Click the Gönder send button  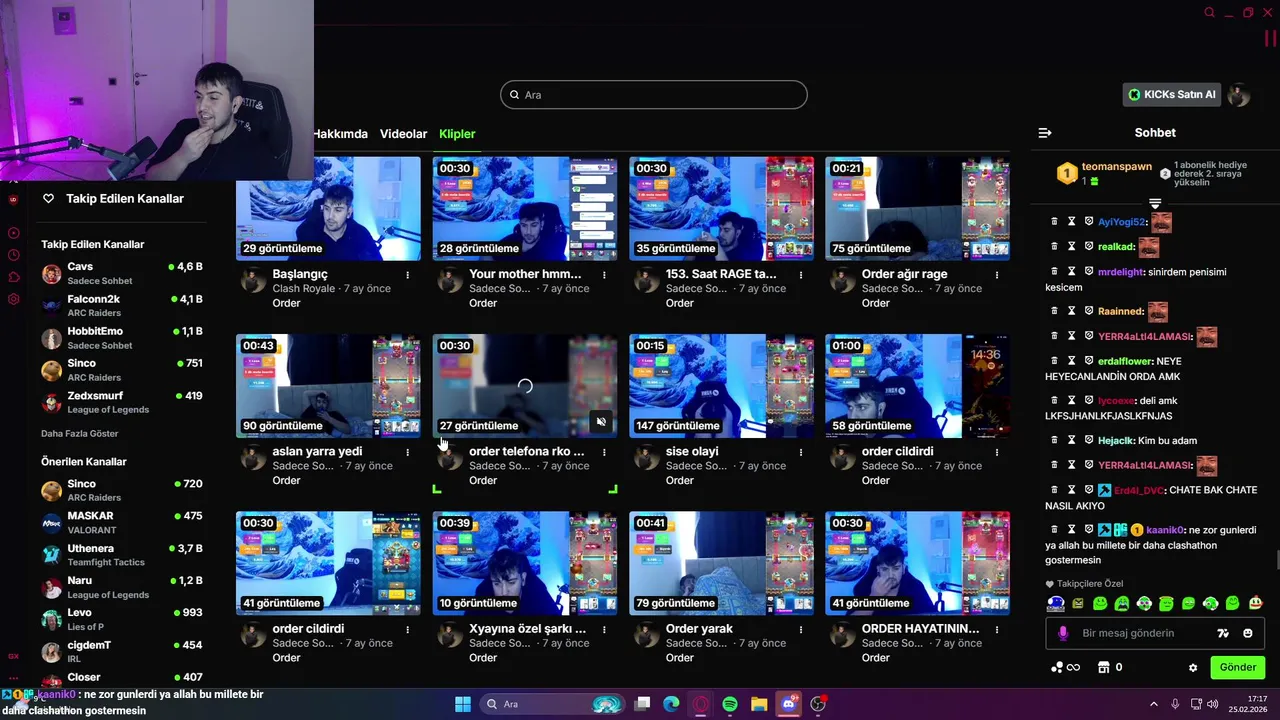pos(1237,667)
